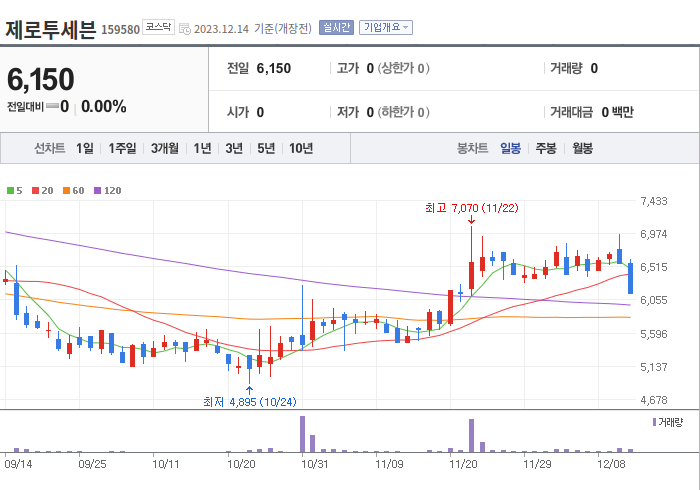
Task: Click the red 20-day moving average legend swatch
Action: (x=36, y=191)
